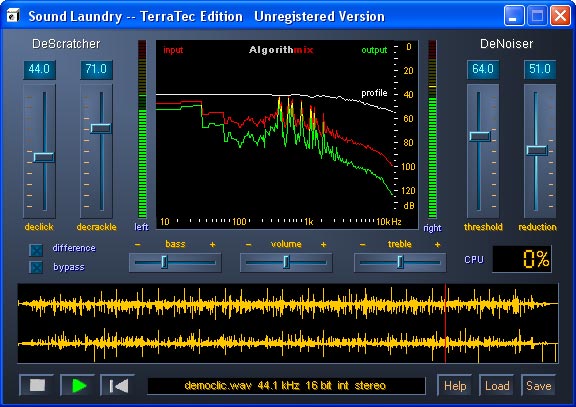Click the 'declick' label under the slider
The height and width of the screenshot is (407, 576).
[x=39, y=227]
